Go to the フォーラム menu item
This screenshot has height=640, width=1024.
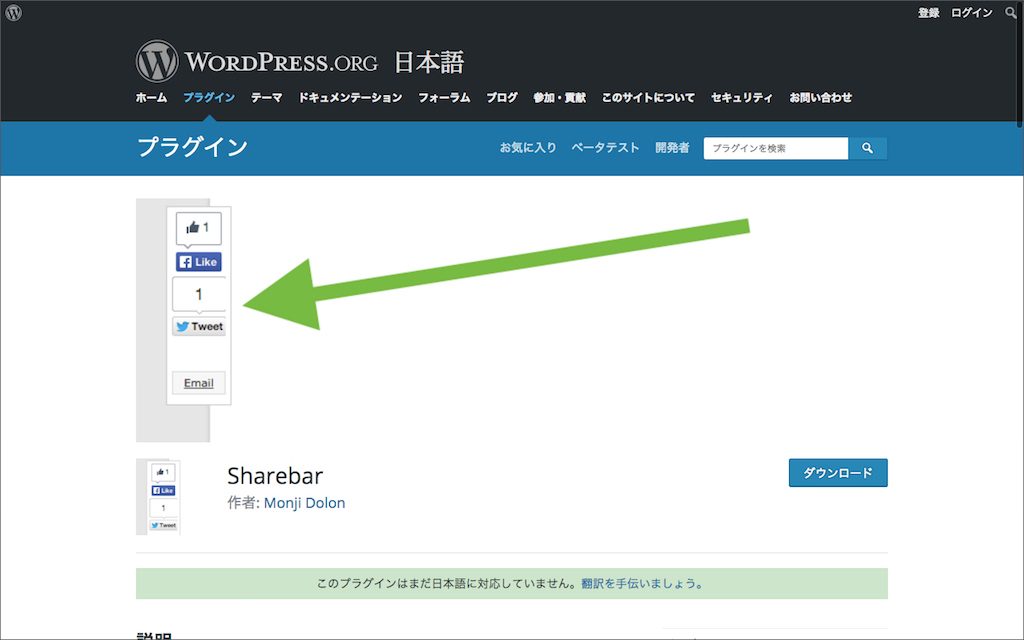click(x=444, y=97)
